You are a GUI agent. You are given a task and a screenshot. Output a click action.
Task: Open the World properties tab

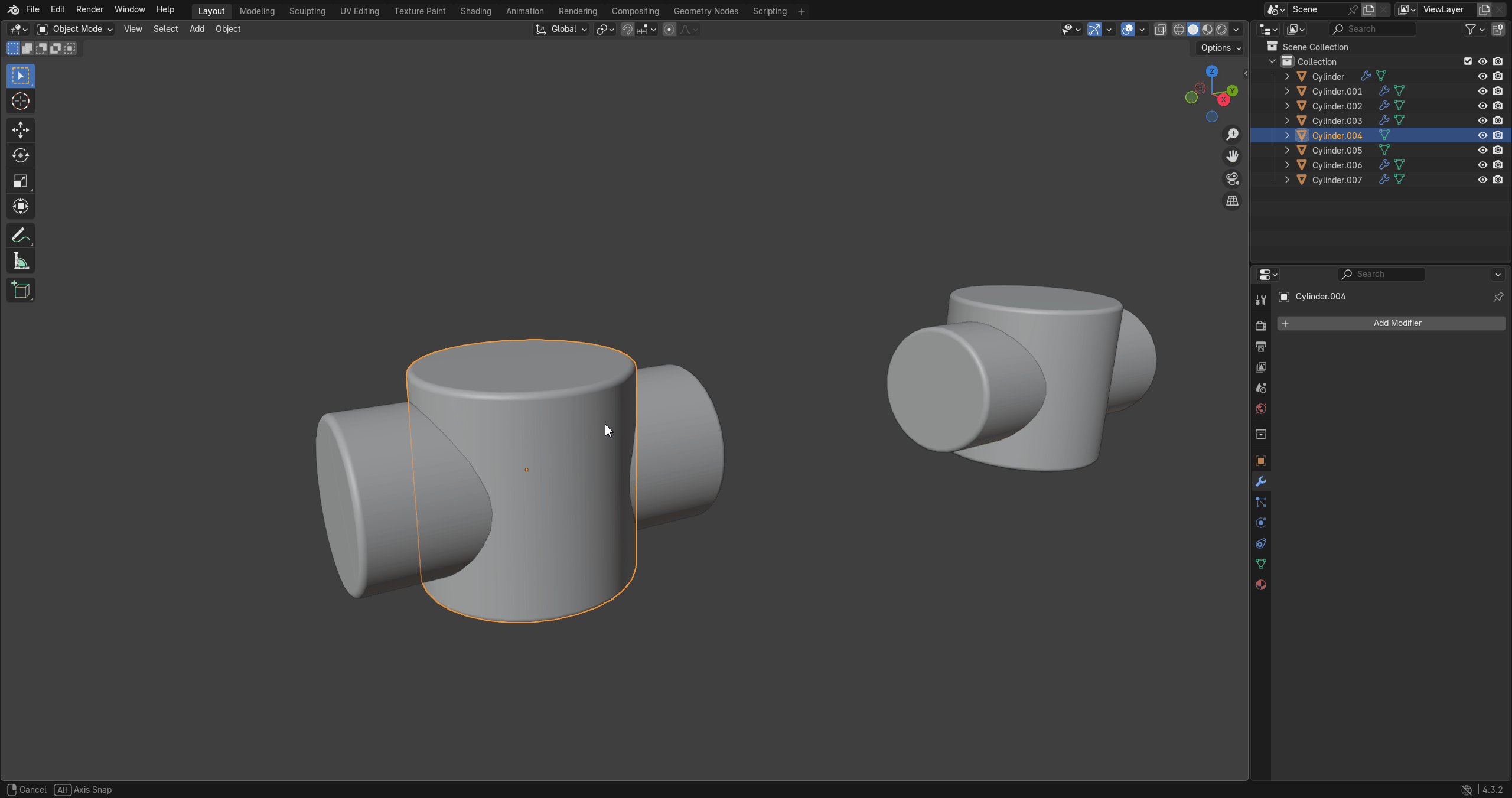coord(1261,408)
